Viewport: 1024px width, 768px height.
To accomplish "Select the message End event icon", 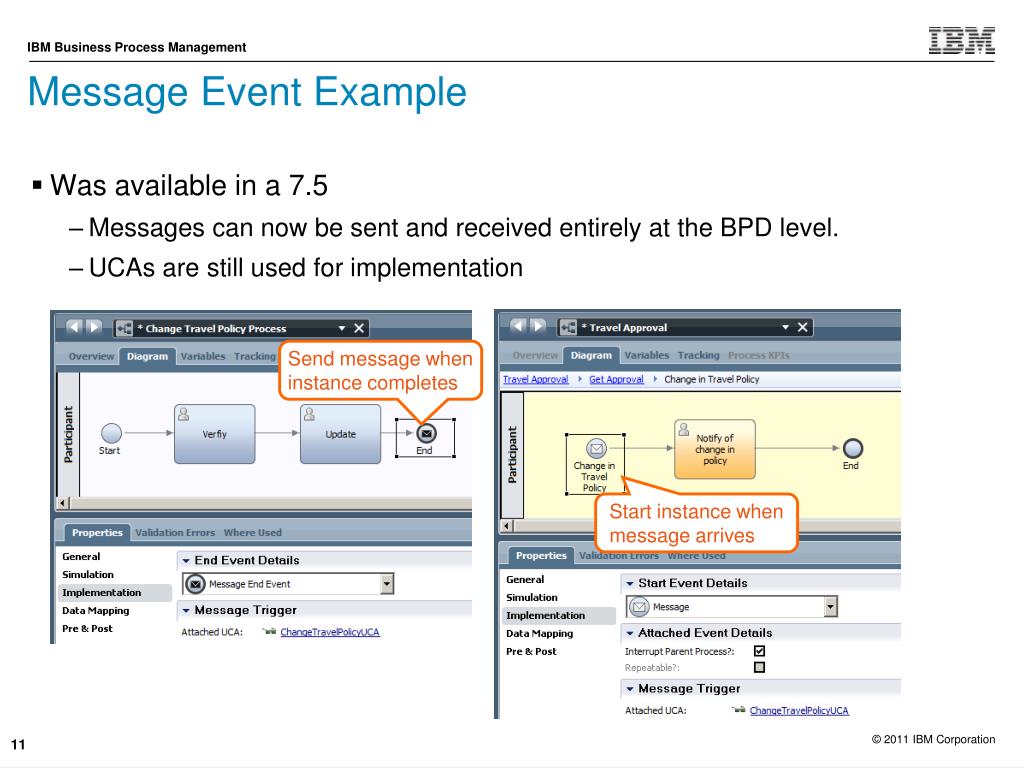I will [426, 433].
